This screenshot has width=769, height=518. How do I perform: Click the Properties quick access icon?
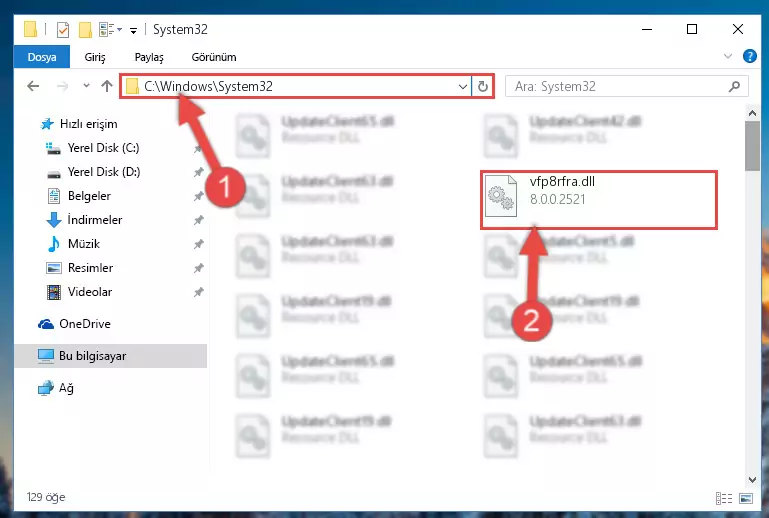click(x=63, y=29)
